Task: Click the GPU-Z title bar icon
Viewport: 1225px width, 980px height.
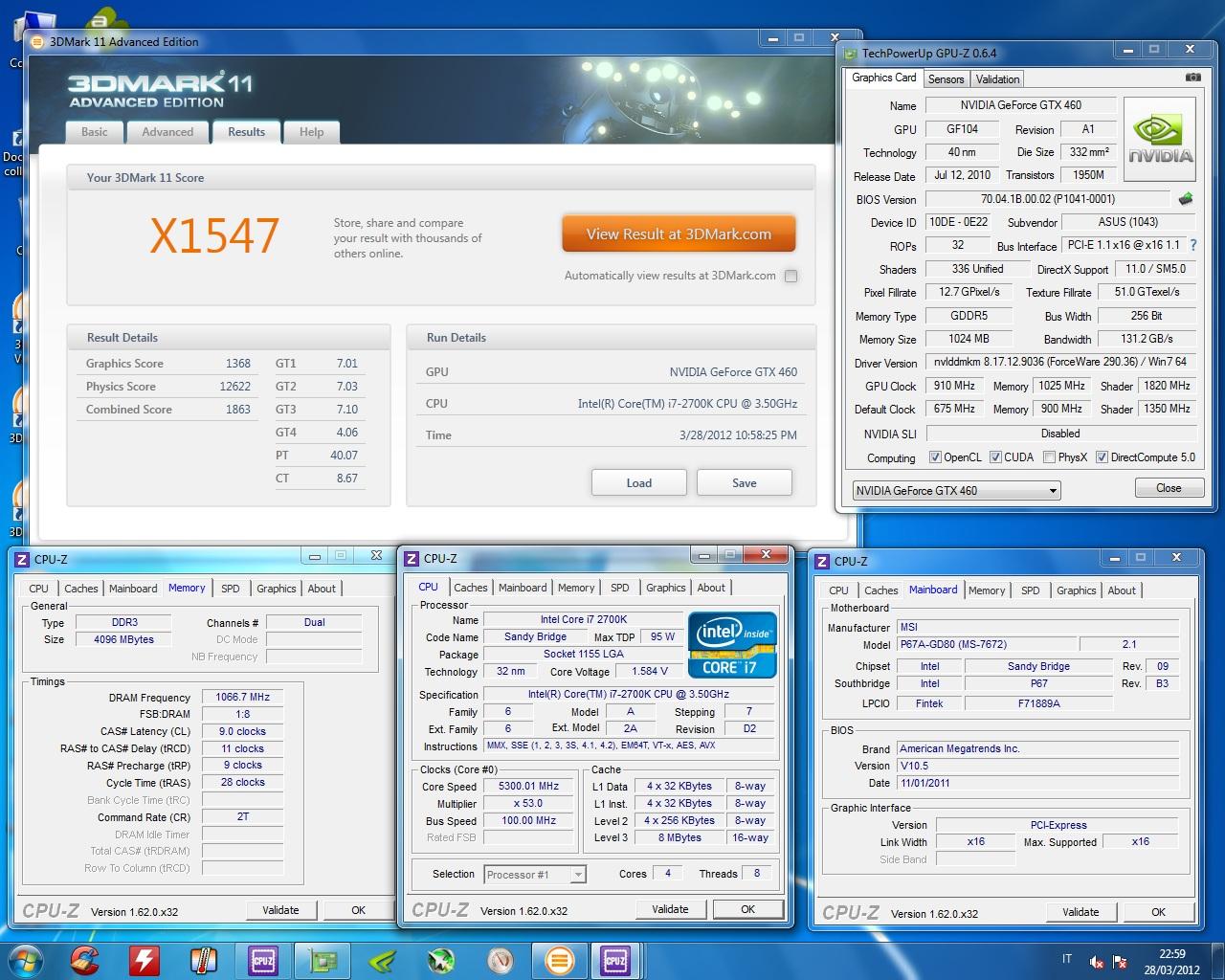Action: 850,54
